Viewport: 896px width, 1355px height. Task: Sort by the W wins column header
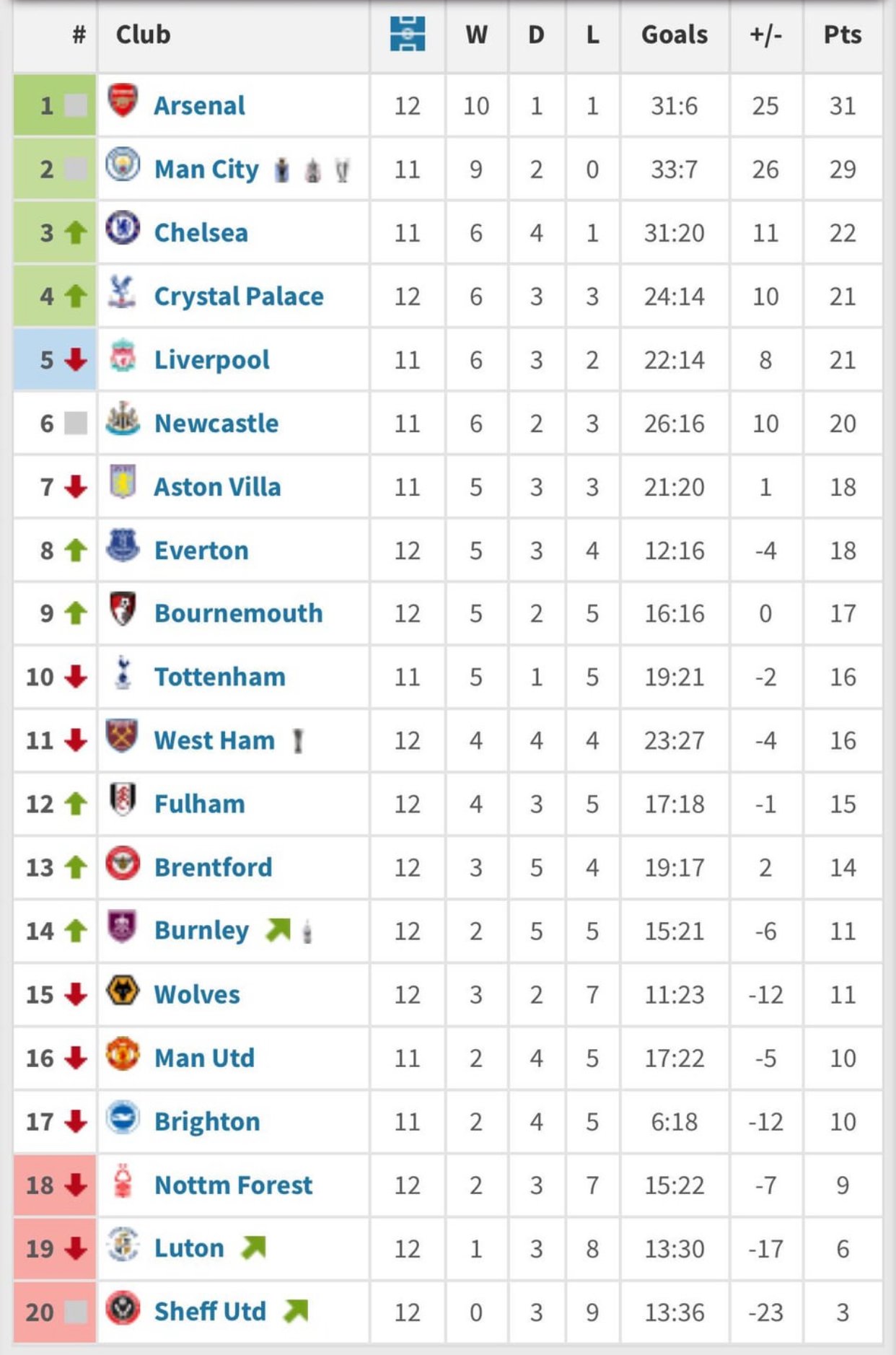[x=476, y=35]
